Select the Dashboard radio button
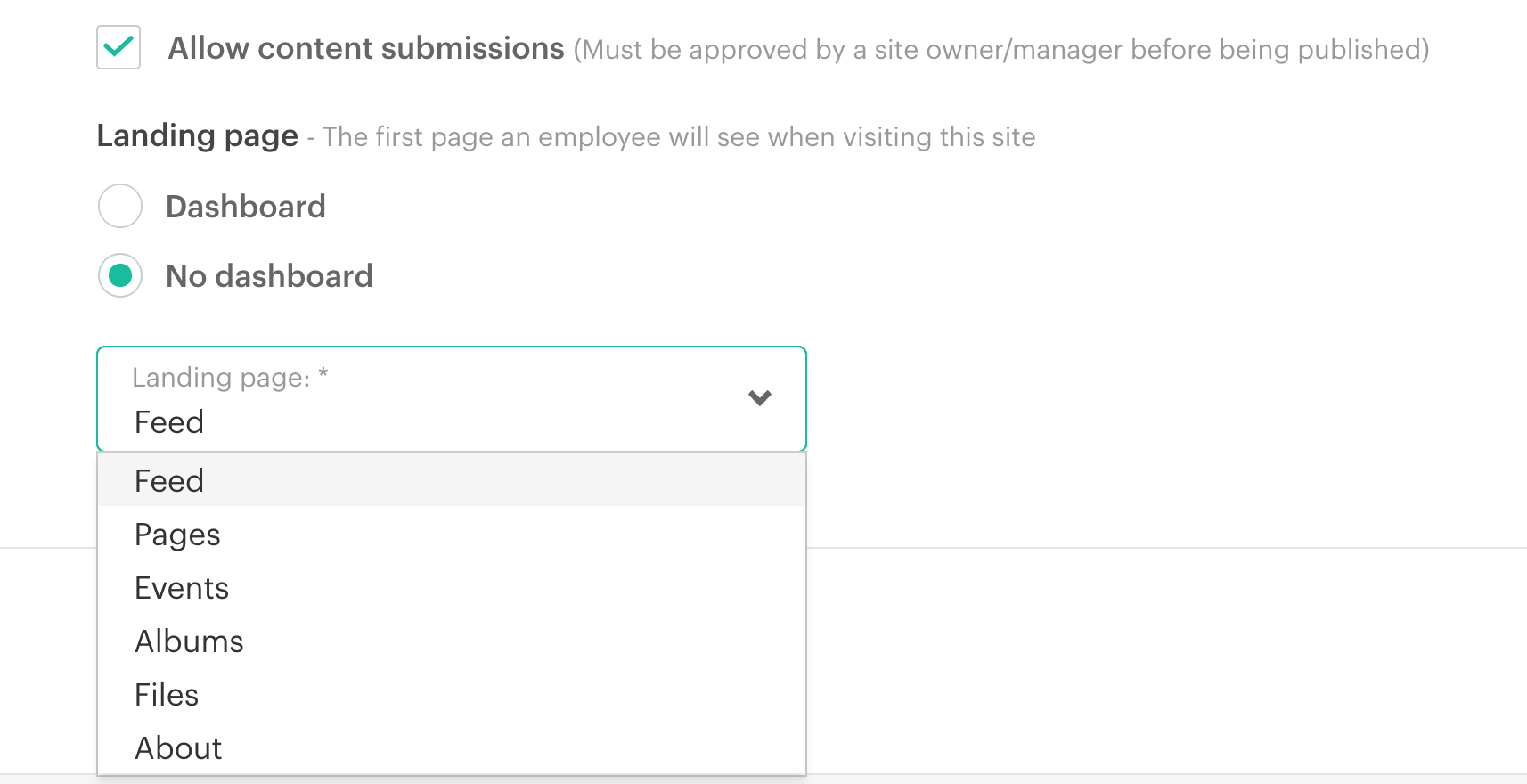Screen dimensions: 1527x784 (x=120, y=206)
